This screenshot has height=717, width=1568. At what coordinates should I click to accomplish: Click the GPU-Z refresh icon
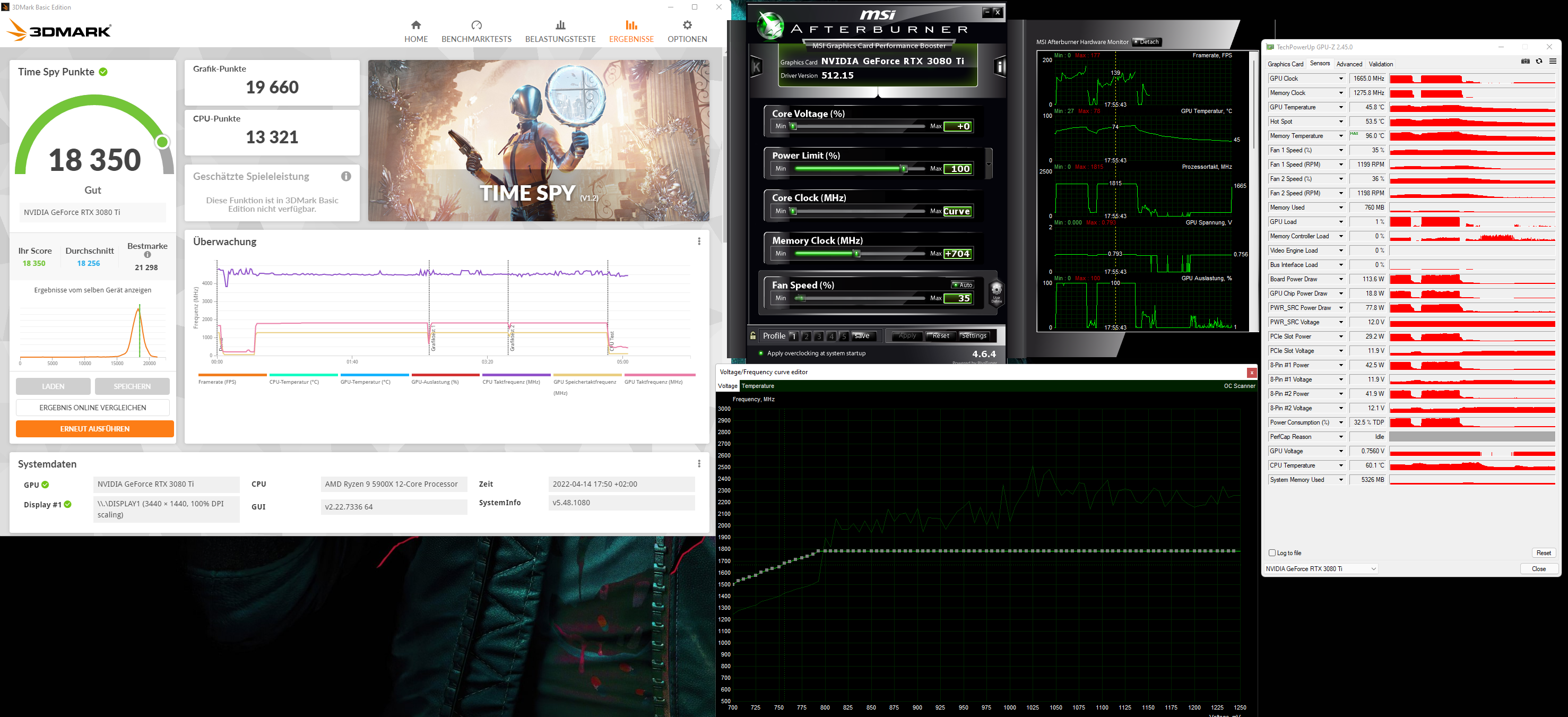pos(1539,62)
